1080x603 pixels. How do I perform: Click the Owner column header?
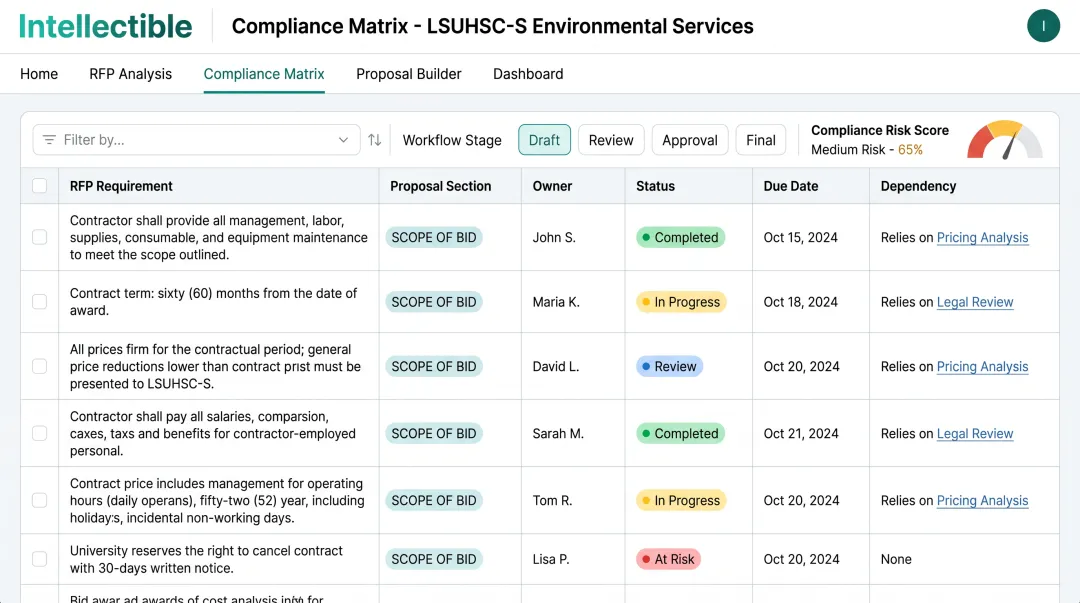552,186
